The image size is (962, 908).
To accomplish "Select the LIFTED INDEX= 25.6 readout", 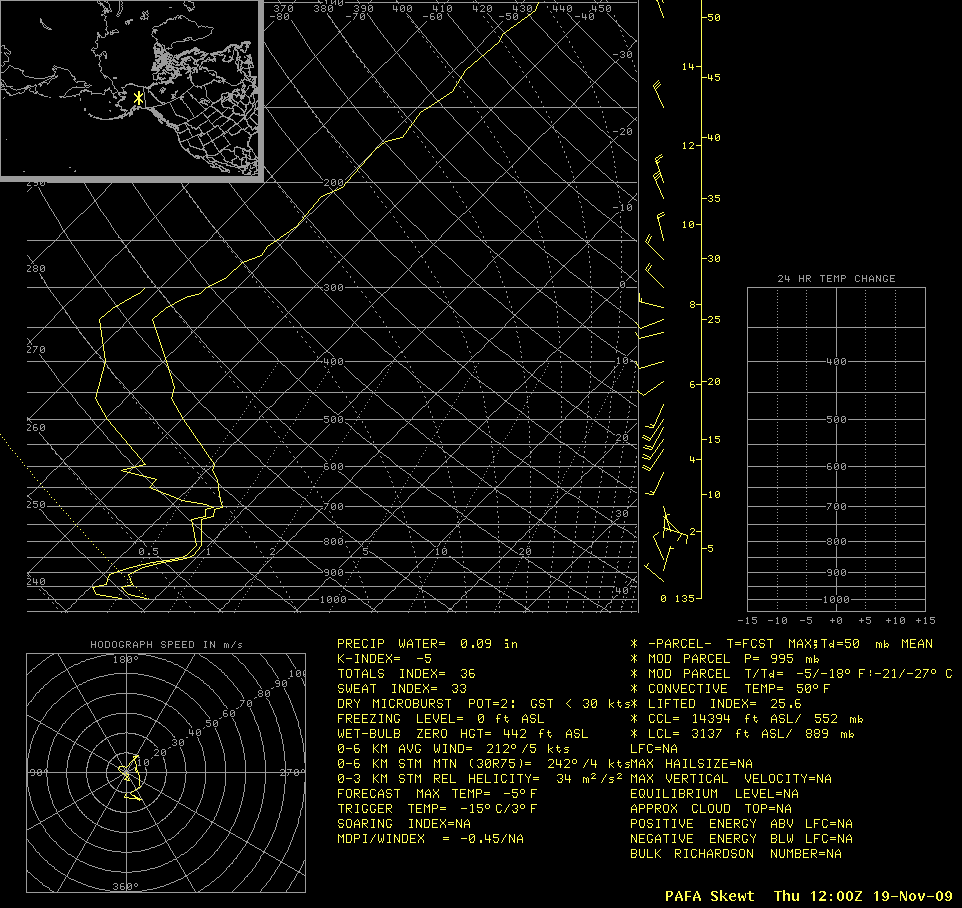I will [x=716, y=704].
